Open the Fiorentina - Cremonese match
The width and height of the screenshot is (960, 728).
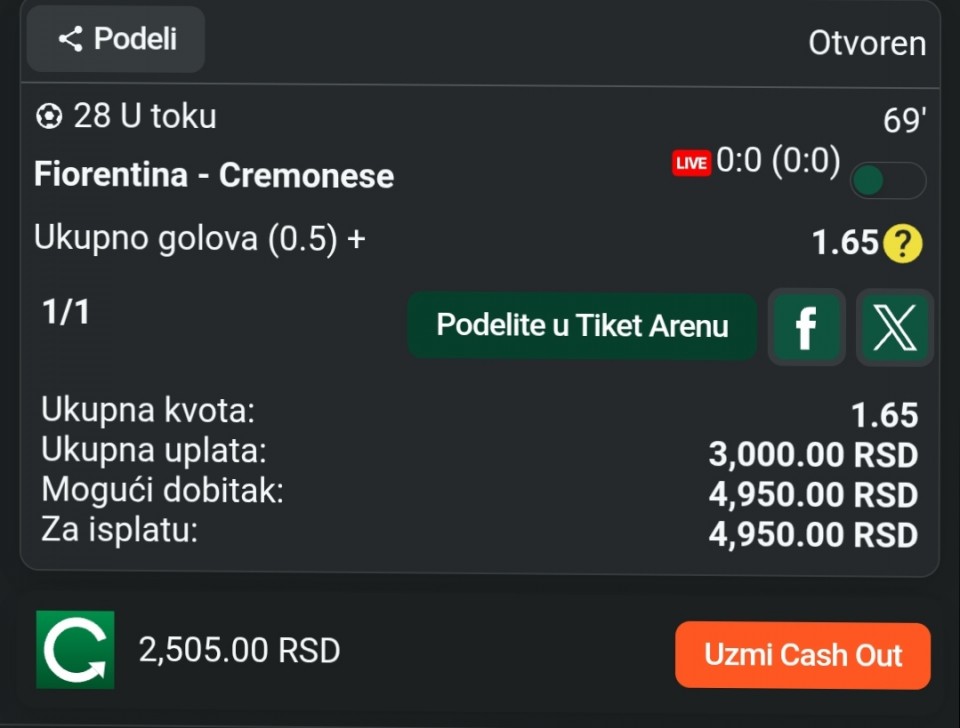click(x=214, y=175)
